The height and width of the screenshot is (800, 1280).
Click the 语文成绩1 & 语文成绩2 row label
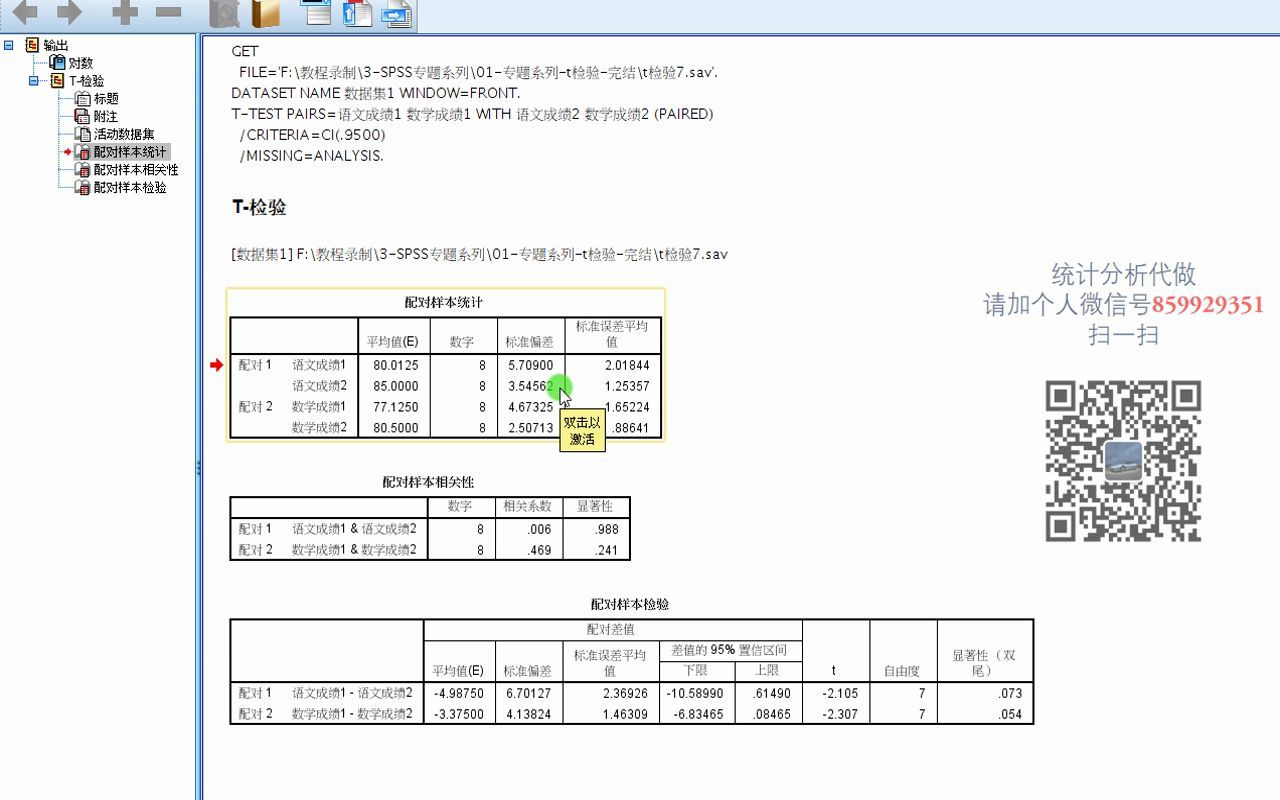pyautogui.click(x=354, y=529)
